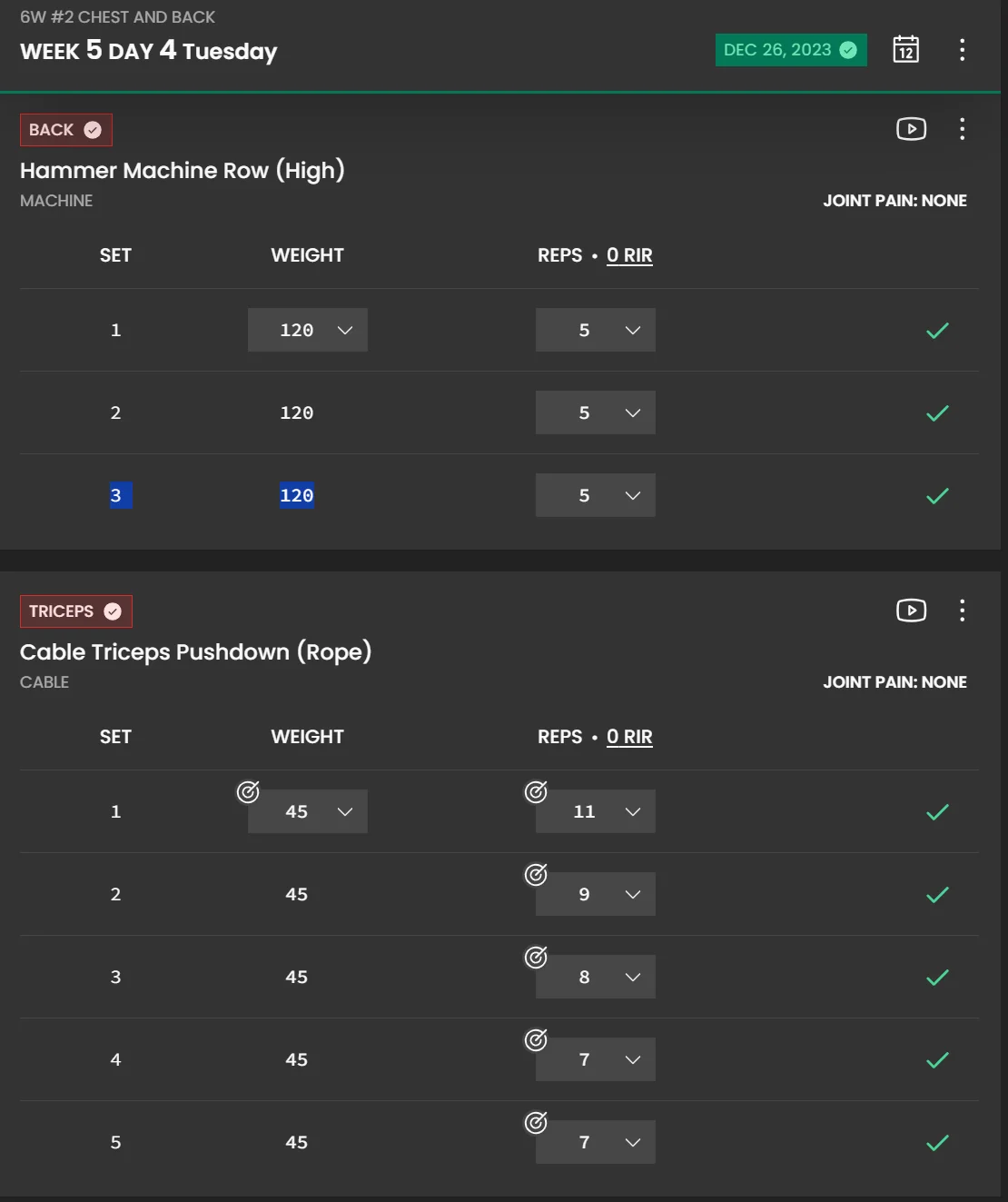Click the DEC 26, 2023 date button
Screen dimensions: 1008x1202
coord(790,50)
